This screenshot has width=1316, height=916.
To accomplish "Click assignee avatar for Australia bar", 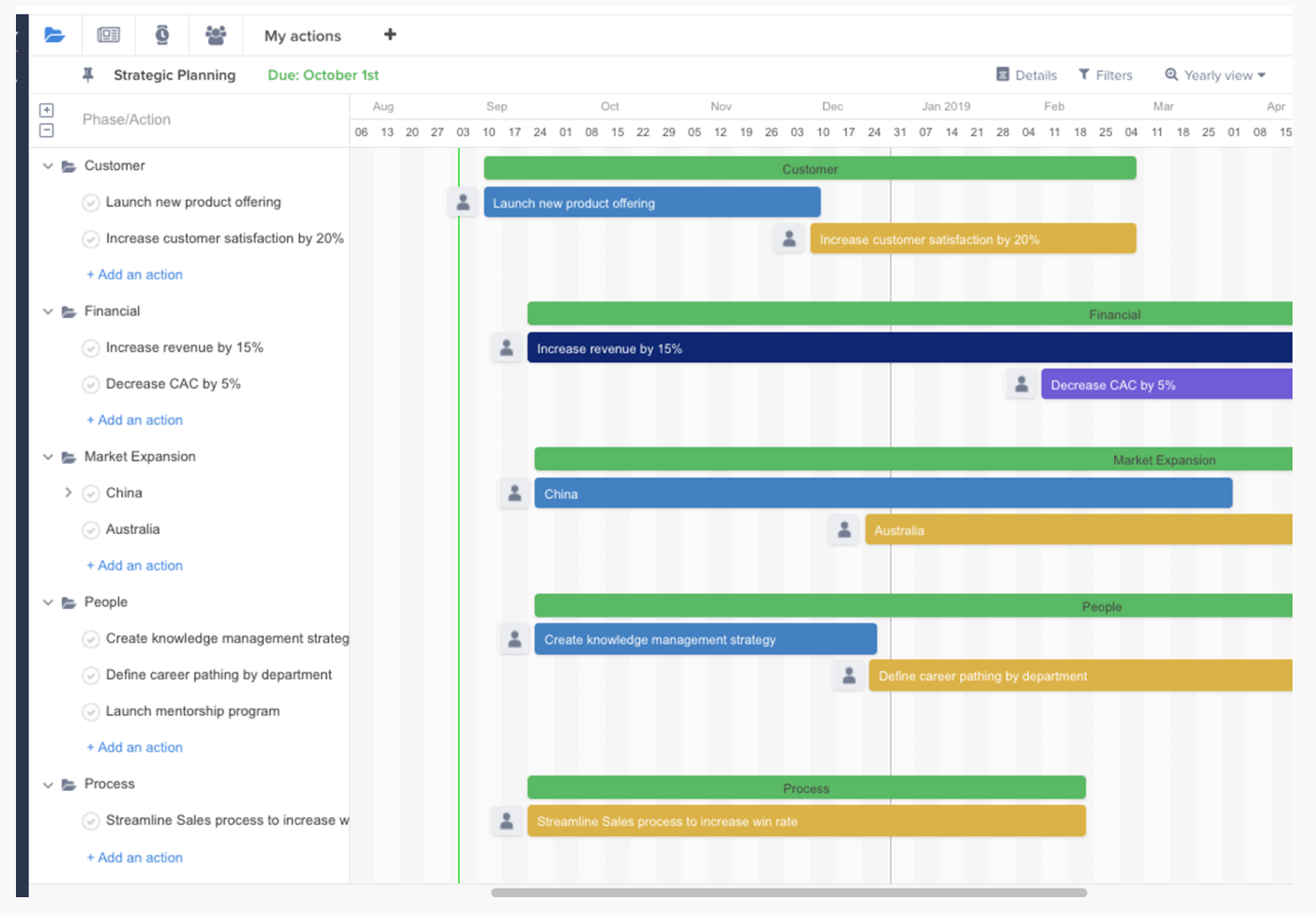I will coord(845,529).
